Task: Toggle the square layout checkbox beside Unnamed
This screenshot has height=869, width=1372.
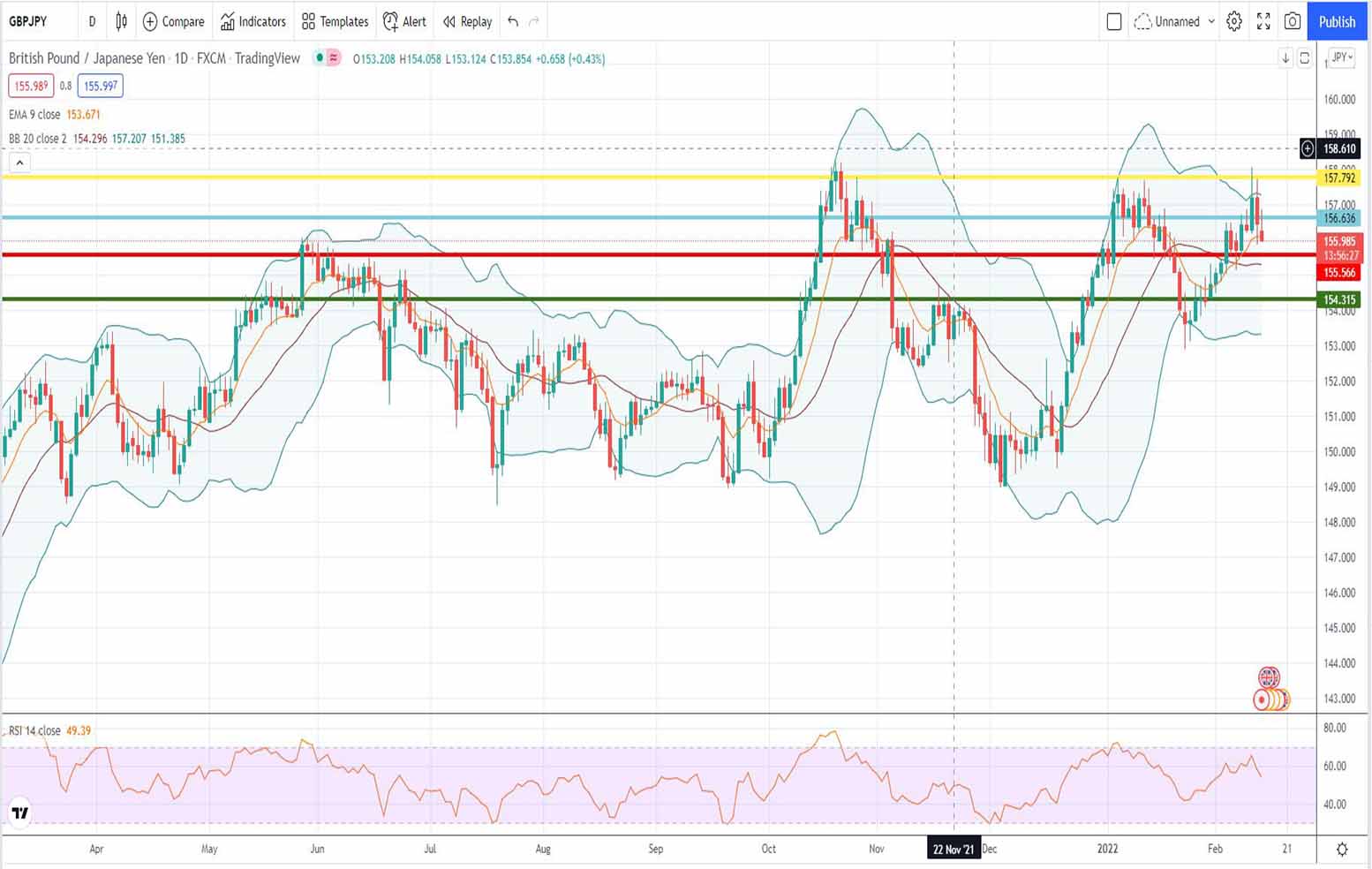Action: 1114,21
